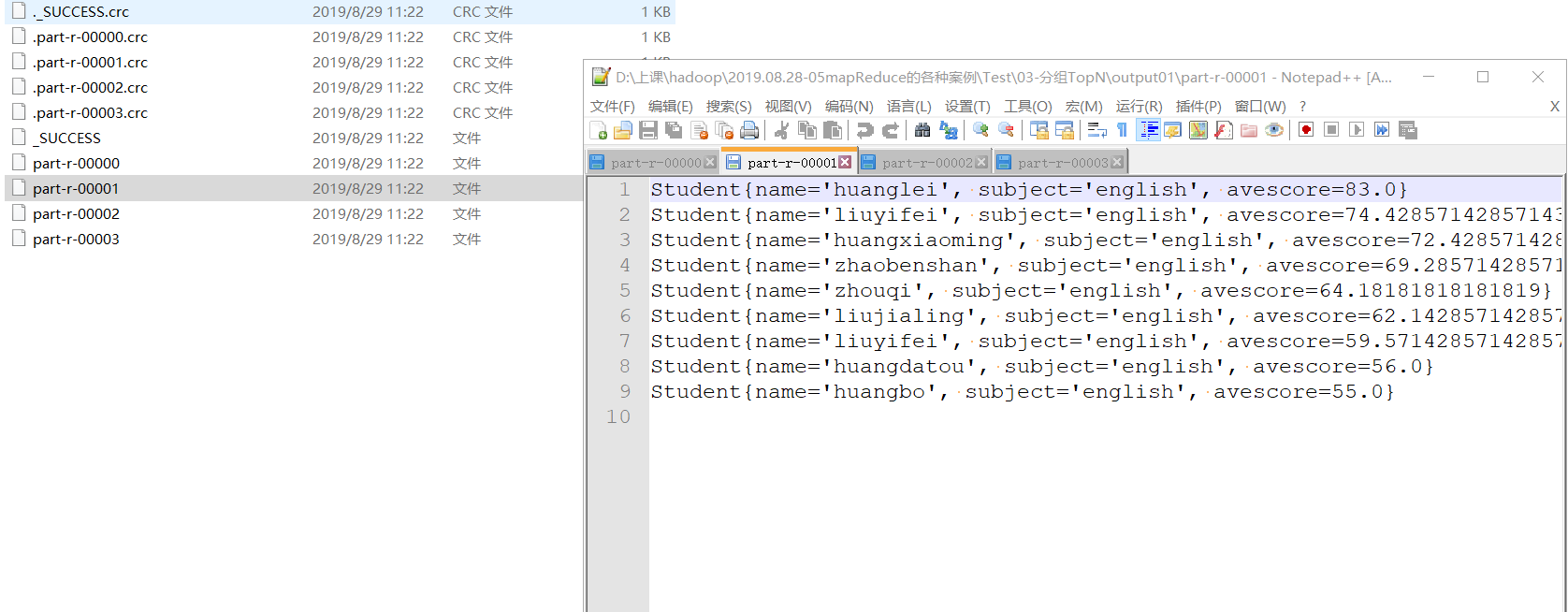Open the 语言(L) menu

(x=909, y=106)
